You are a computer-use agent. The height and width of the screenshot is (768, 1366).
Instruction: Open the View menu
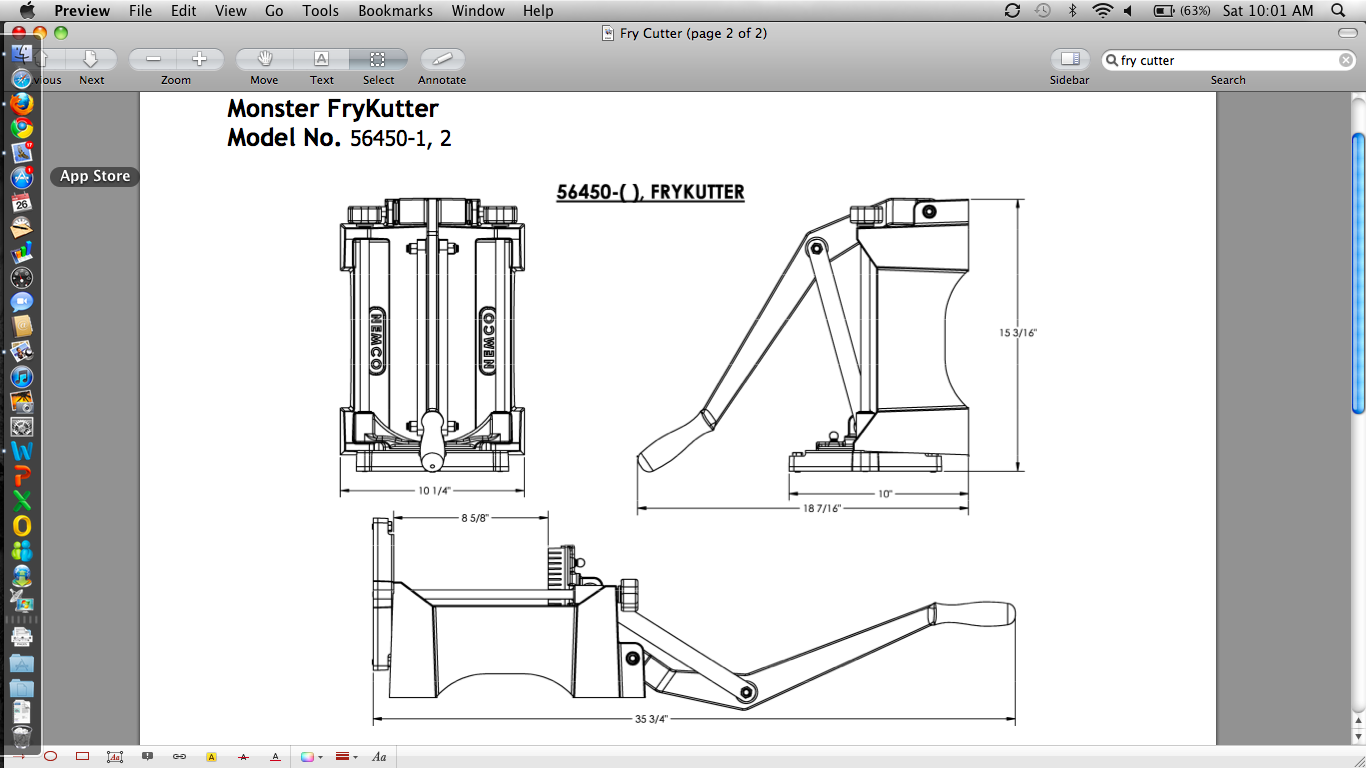[x=231, y=11]
